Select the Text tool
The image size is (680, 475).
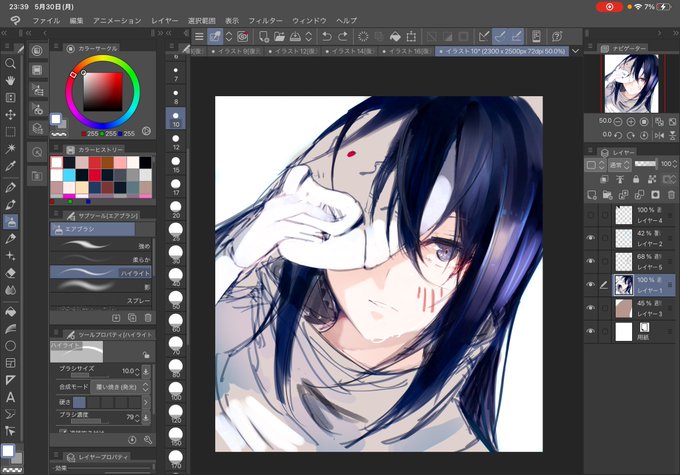click(x=10, y=397)
